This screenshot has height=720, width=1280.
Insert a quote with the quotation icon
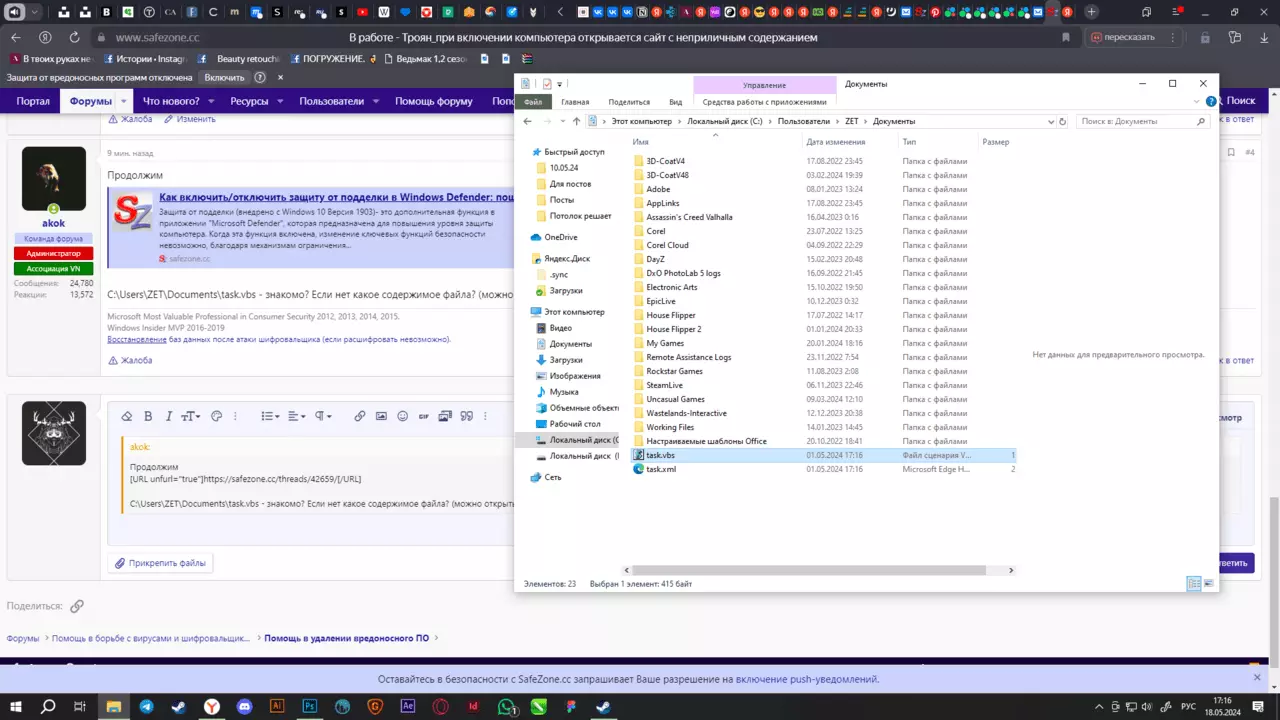(466, 416)
